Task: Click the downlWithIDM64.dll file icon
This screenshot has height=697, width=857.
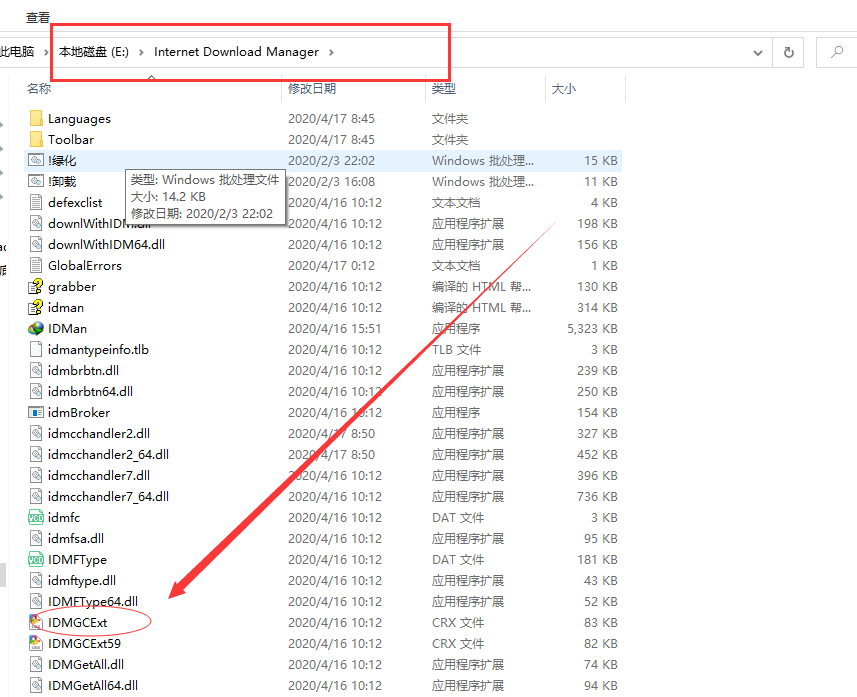Action: tap(36, 244)
